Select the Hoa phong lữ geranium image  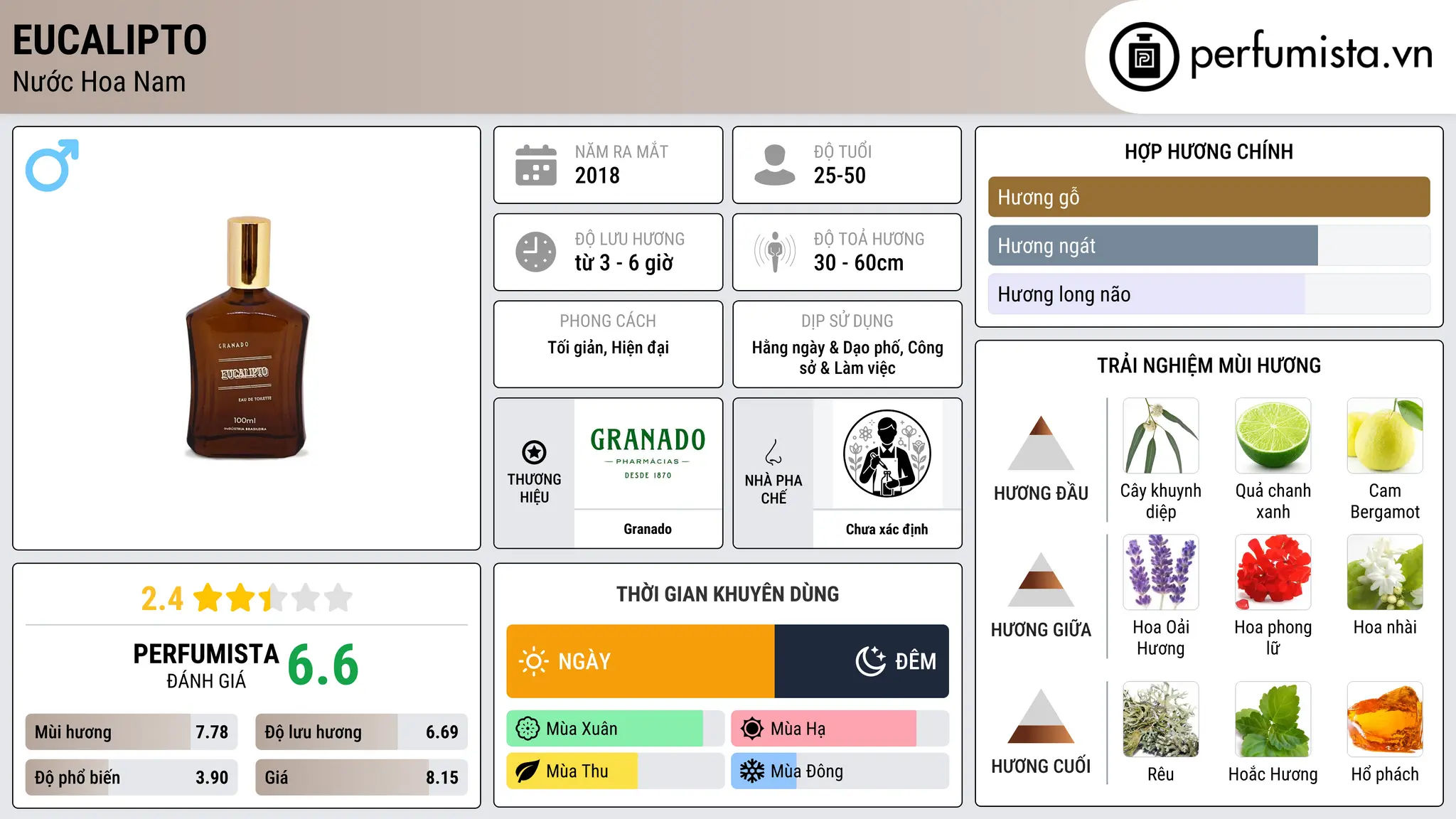point(1273,572)
